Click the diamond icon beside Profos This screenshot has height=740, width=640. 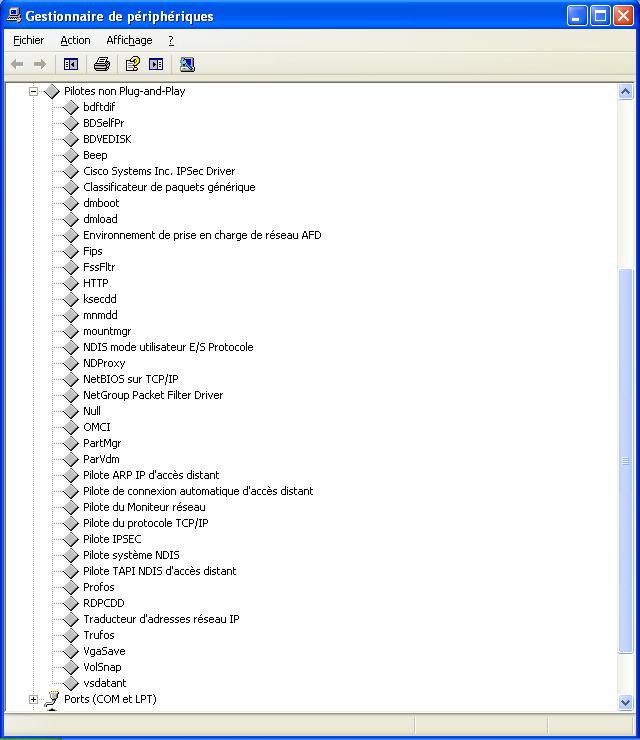pos(71,587)
